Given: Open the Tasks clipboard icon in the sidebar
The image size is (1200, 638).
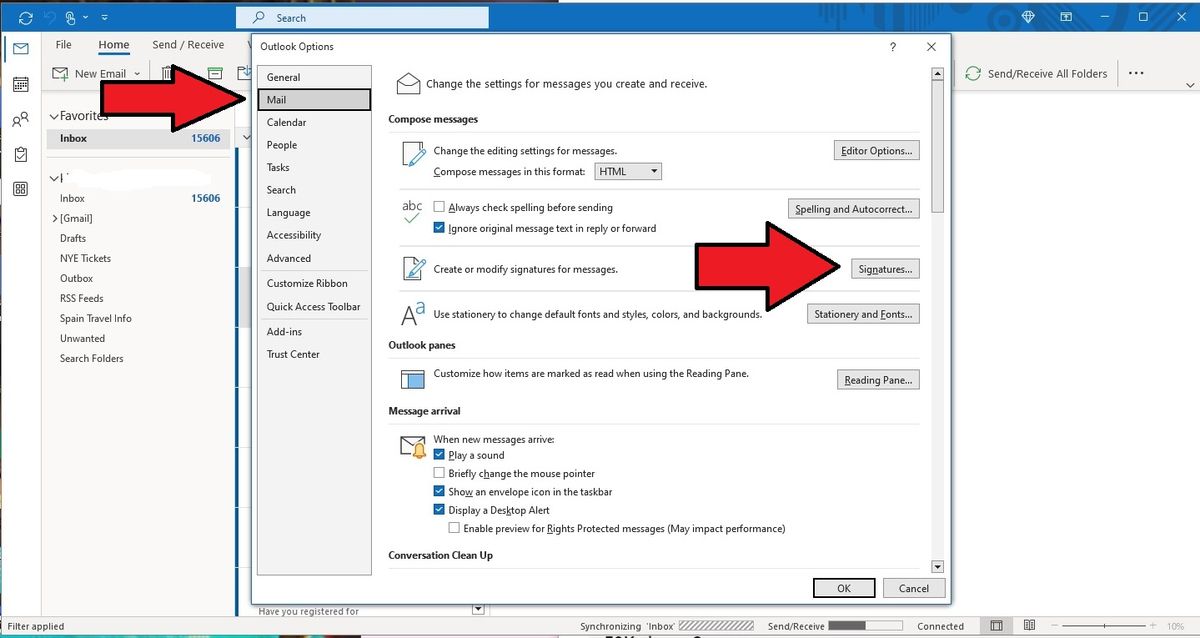Looking at the screenshot, I should (x=20, y=155).
